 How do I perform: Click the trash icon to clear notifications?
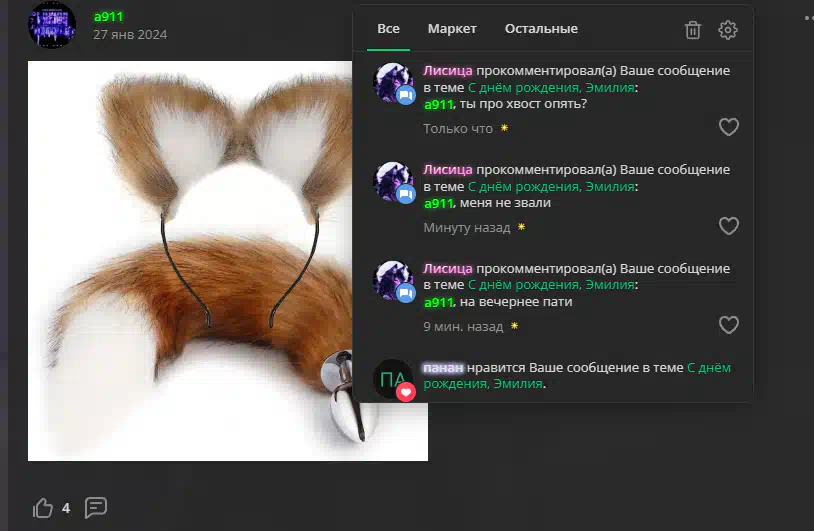pyautogui.click(x=693, y=30)
